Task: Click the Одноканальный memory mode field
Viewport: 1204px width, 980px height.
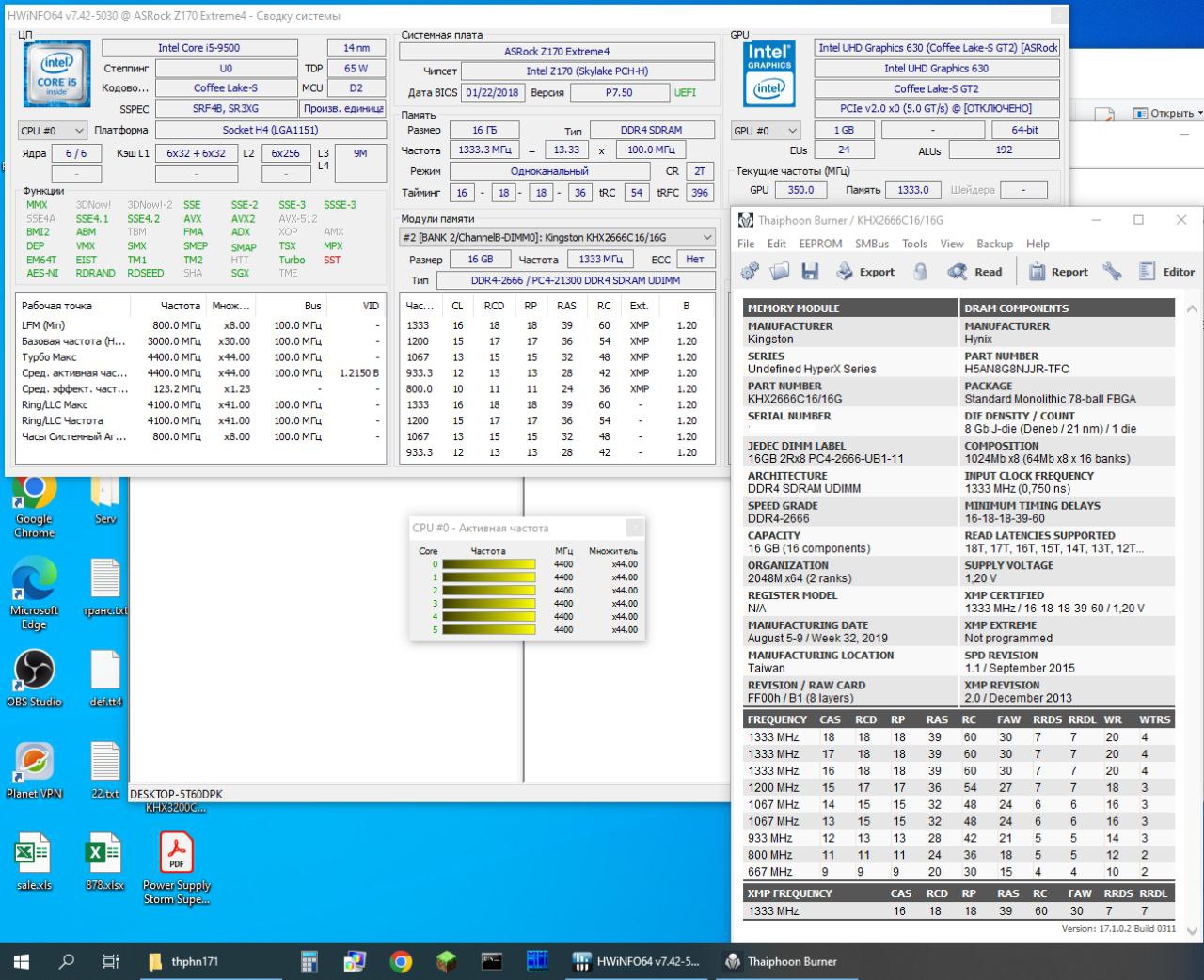Action: 549,171
